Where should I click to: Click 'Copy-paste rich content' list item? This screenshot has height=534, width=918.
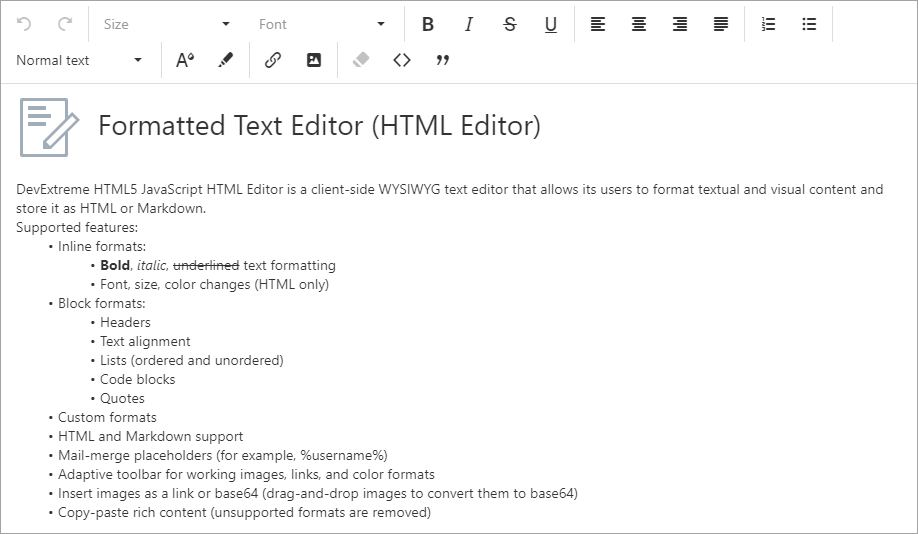(245, 512)
